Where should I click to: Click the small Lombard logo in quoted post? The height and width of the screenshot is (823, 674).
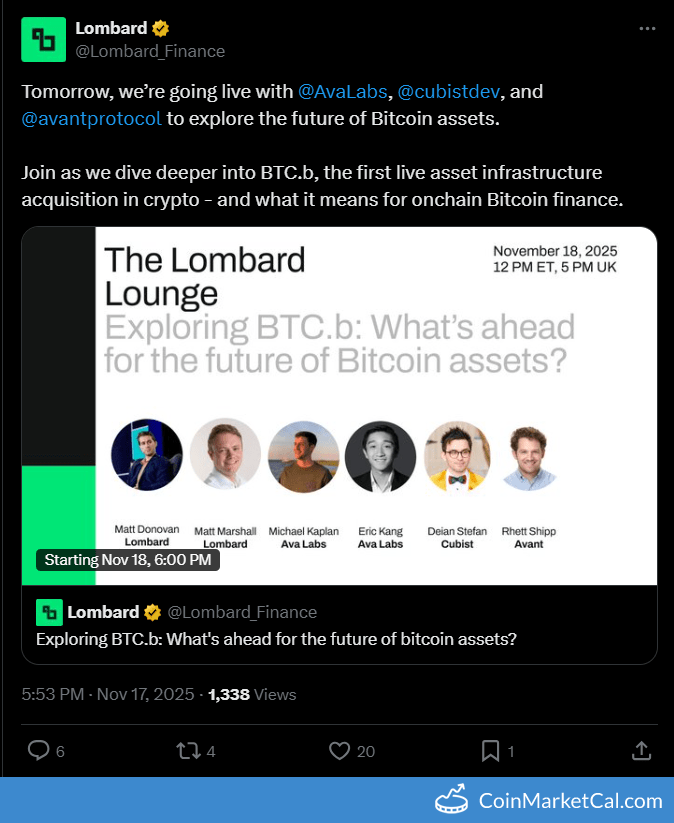click(49, 612)
